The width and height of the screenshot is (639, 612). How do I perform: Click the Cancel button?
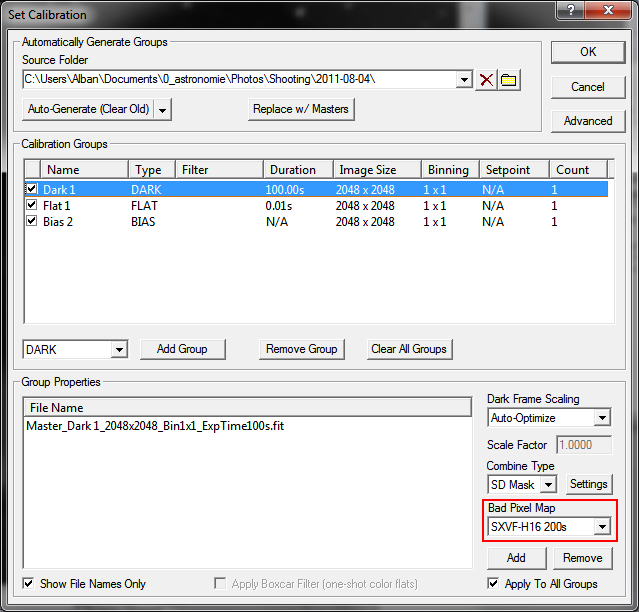pos(588,87)
